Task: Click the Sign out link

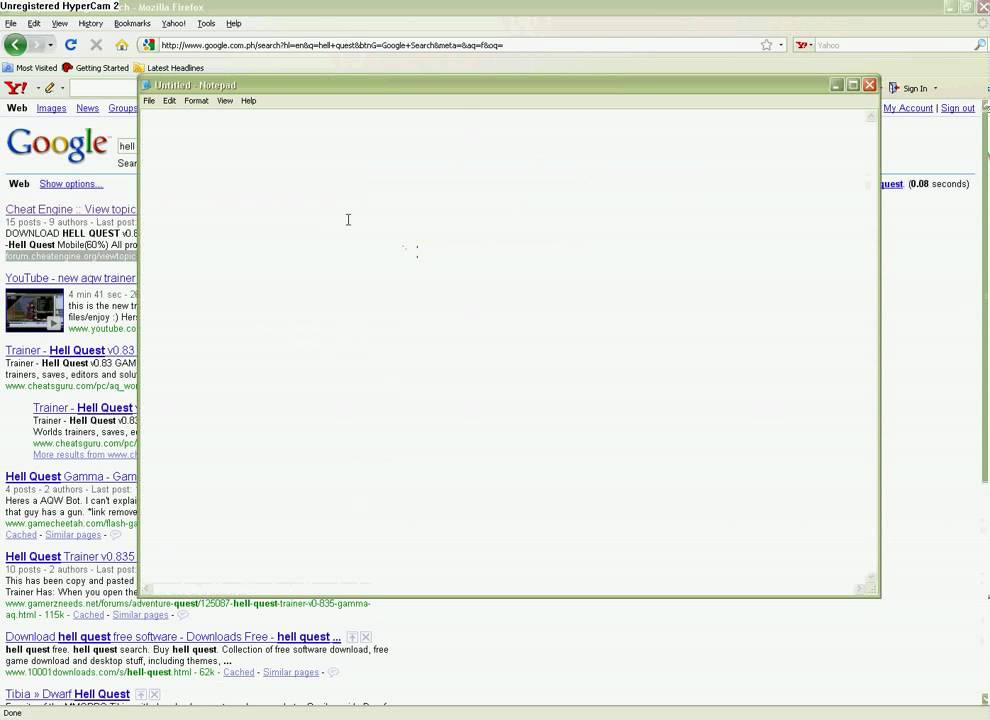Action: click(958, 108)
